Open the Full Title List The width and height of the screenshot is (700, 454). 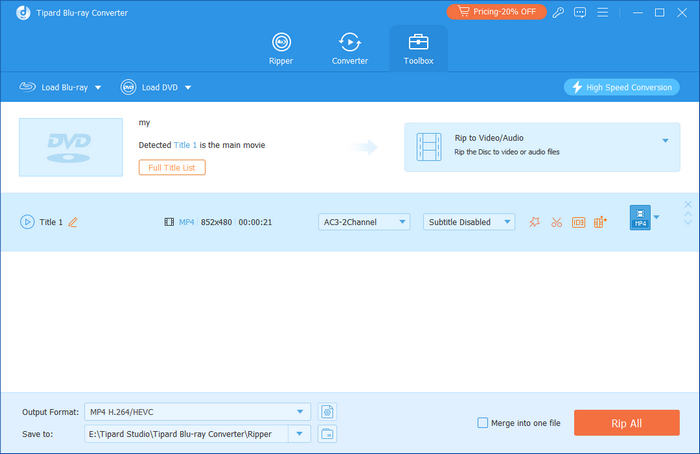click(172, 167)
